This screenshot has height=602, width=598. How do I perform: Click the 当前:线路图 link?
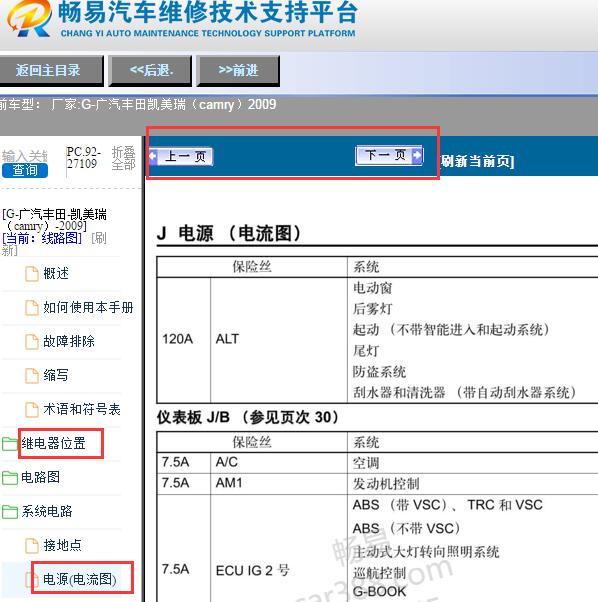[42, 238]
